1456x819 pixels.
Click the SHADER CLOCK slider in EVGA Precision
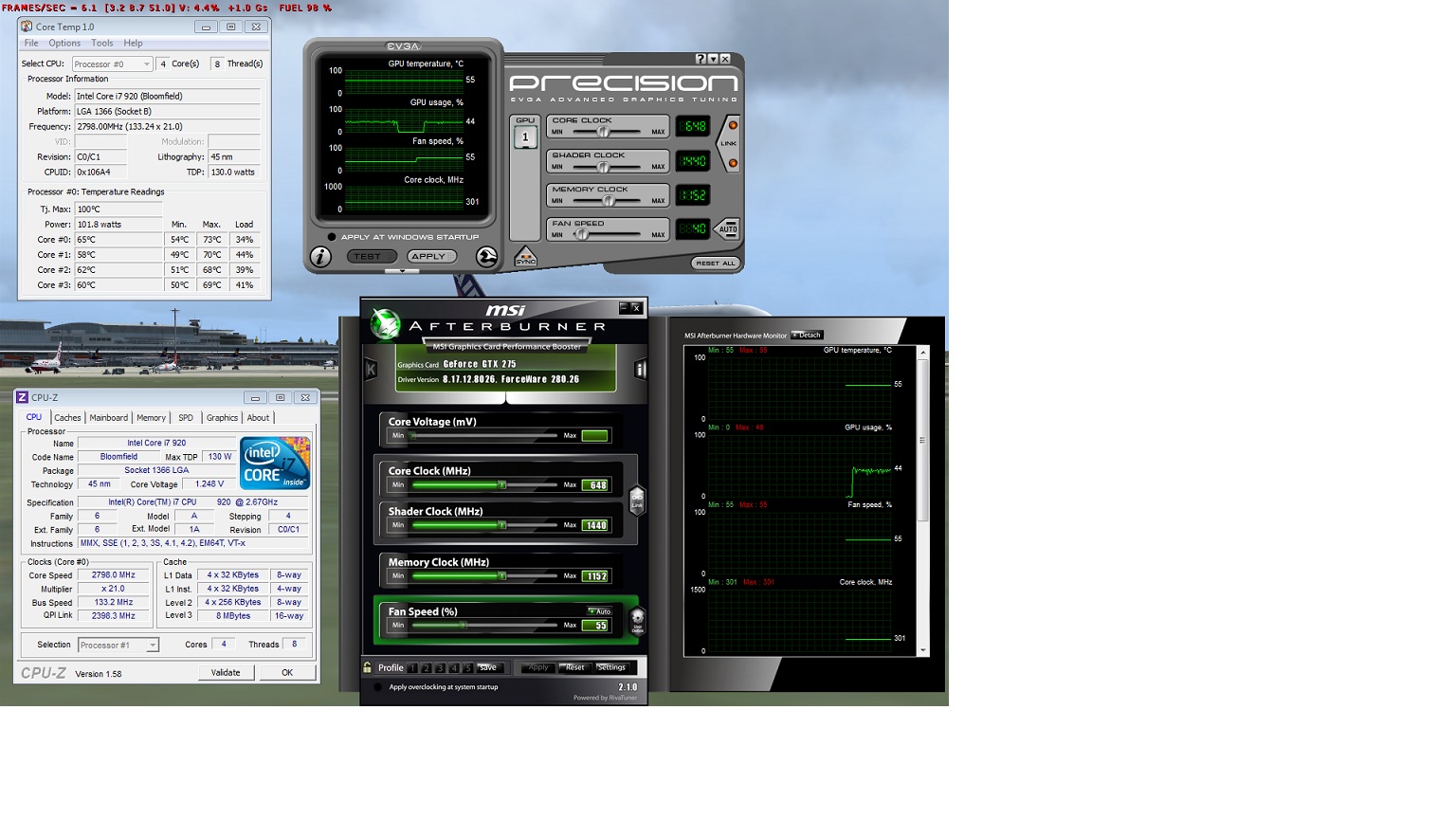(608, 167)
